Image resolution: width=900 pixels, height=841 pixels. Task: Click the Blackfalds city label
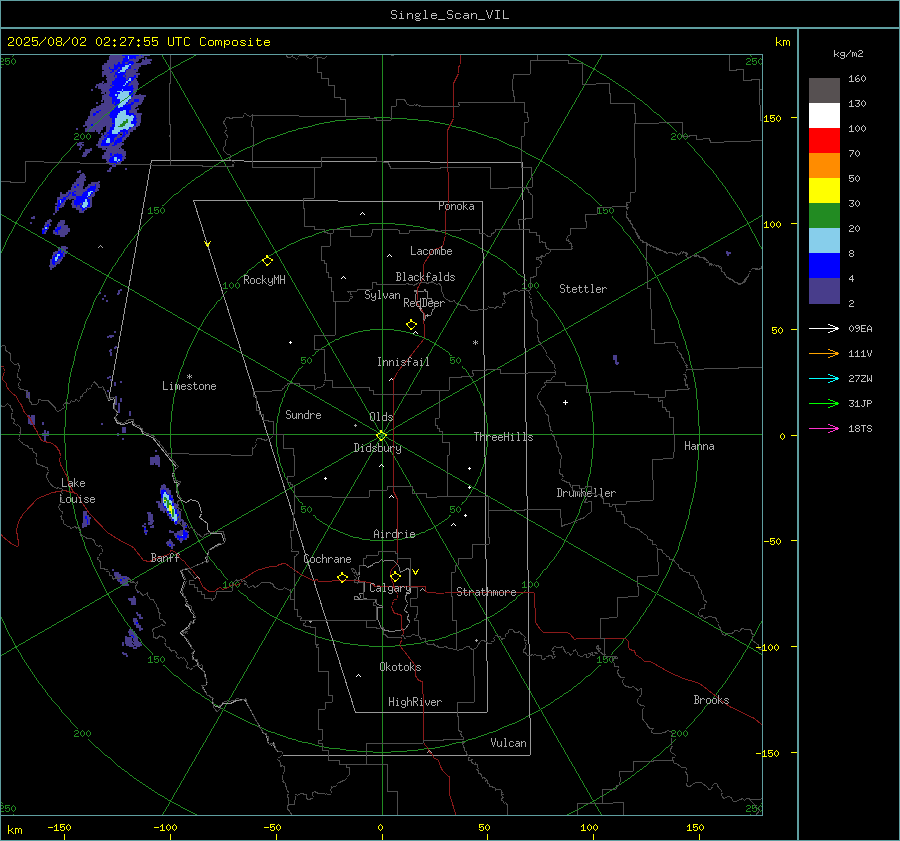coord(425,277)
